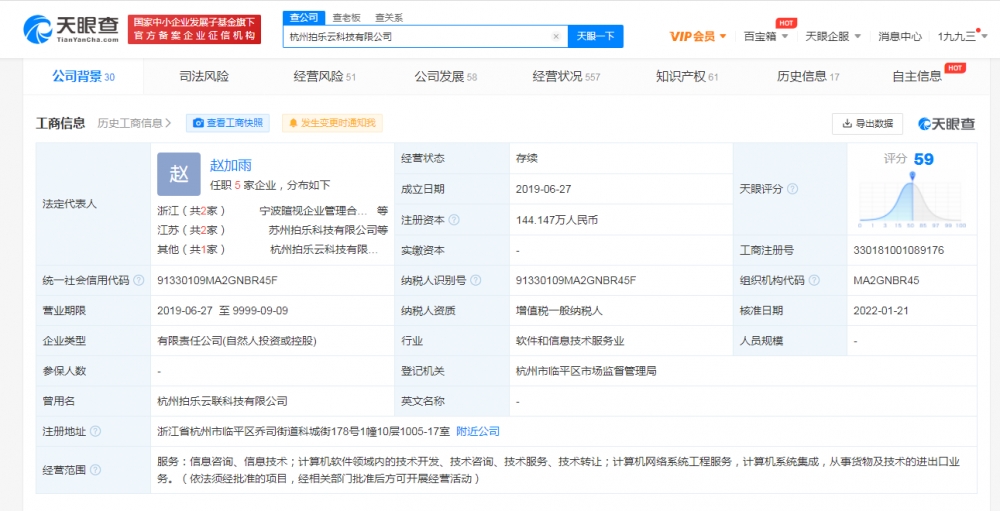Click help icon next to 组织机构代码
The image size is (1000, 511).
814,281
